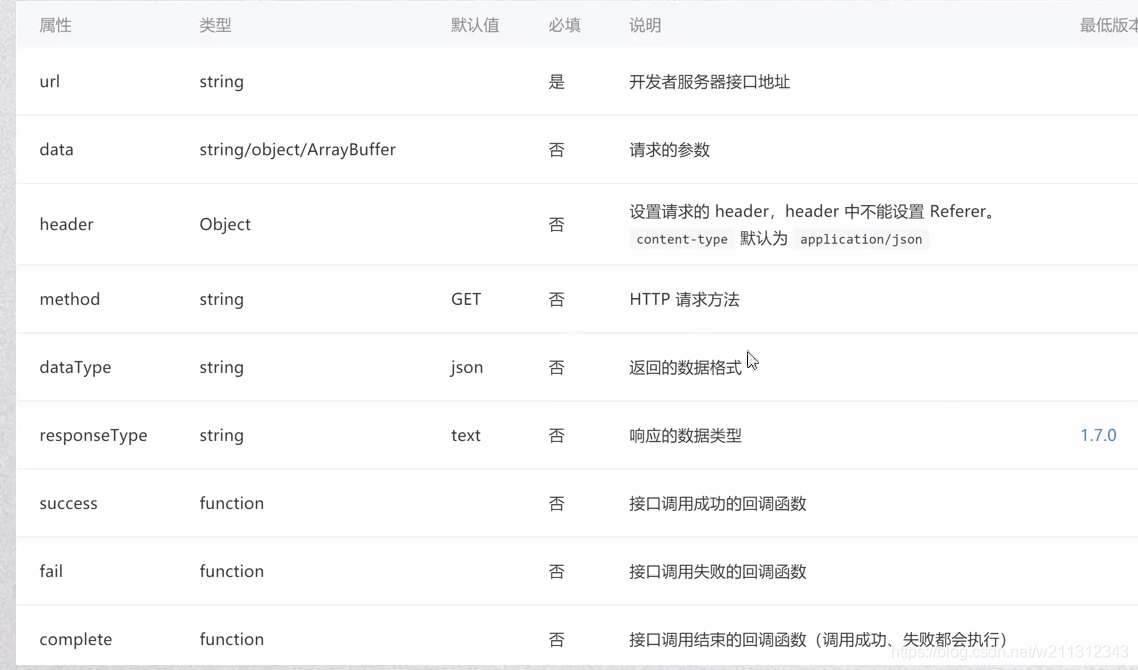Select the responseType property name
This screenshot has height=670, width=1138.
point(93,435)
